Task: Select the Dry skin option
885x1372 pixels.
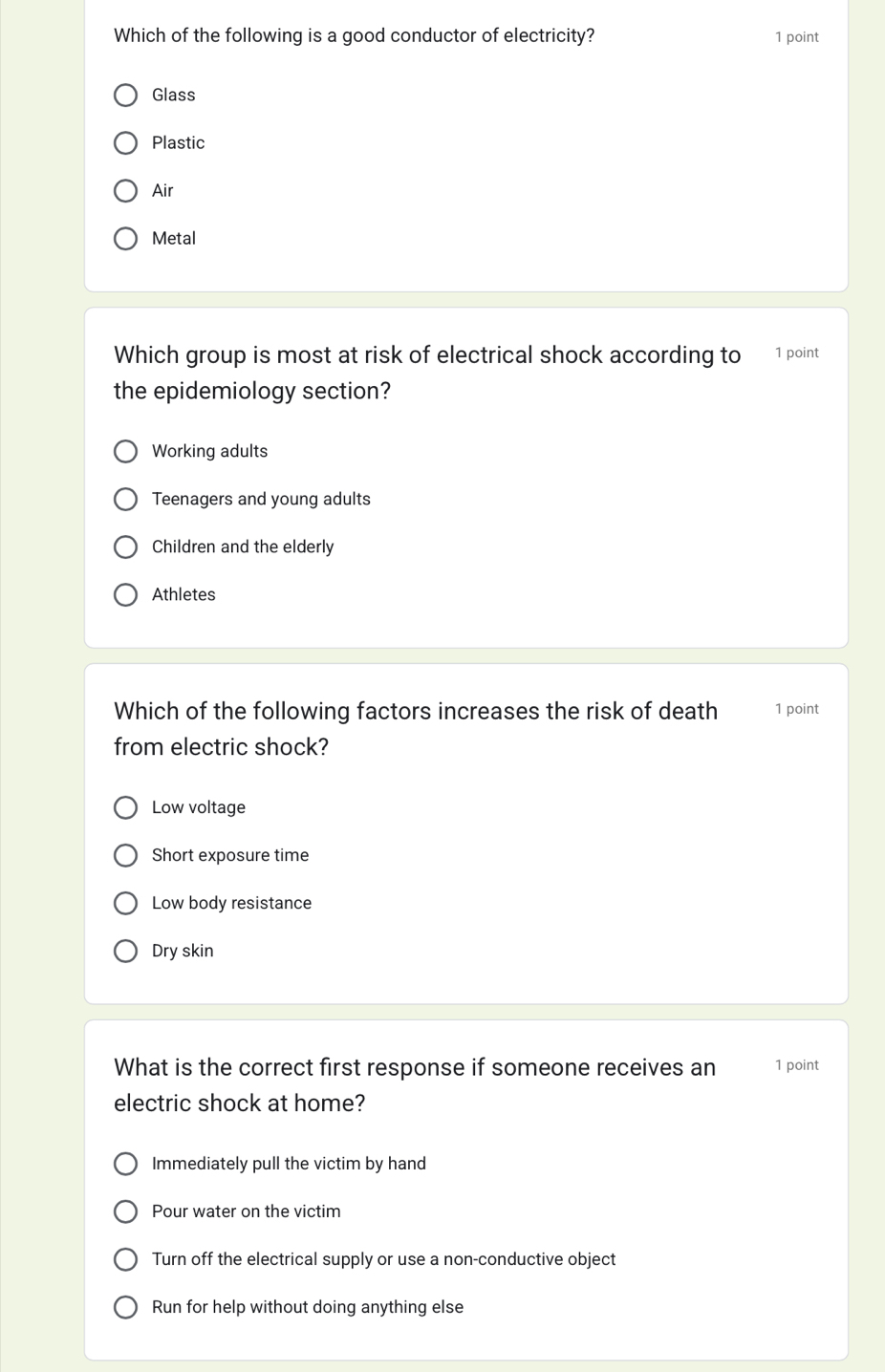Action: (126, 952)
